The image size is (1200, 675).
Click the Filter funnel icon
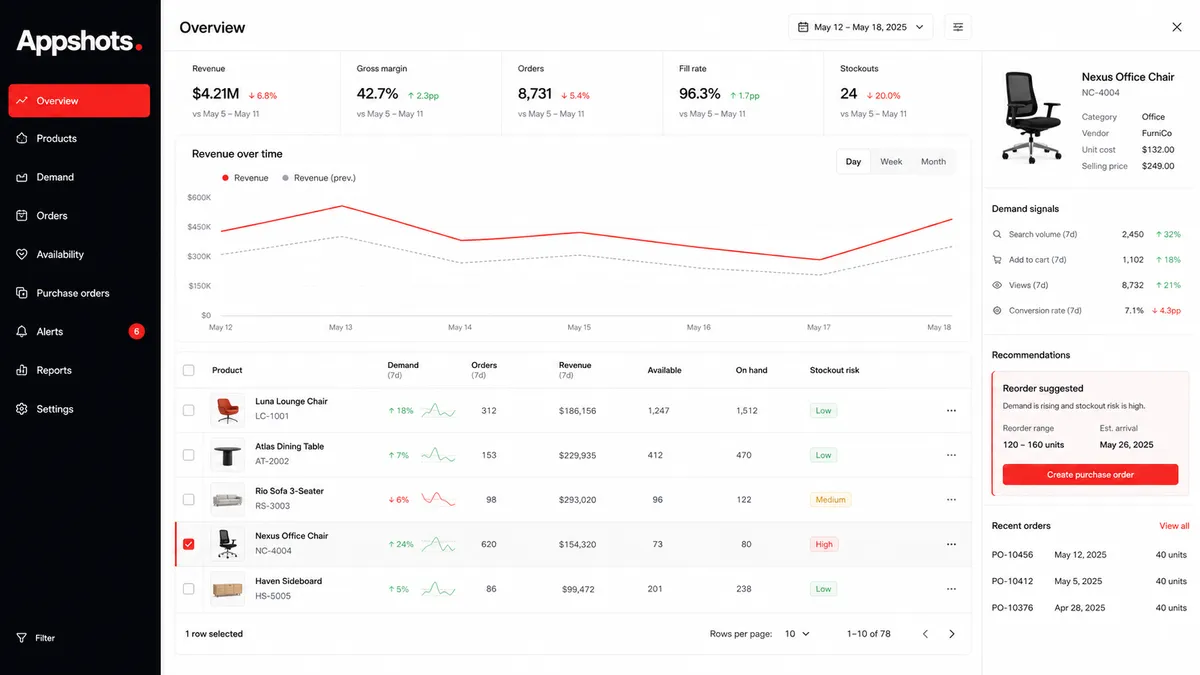pos(22,638)
